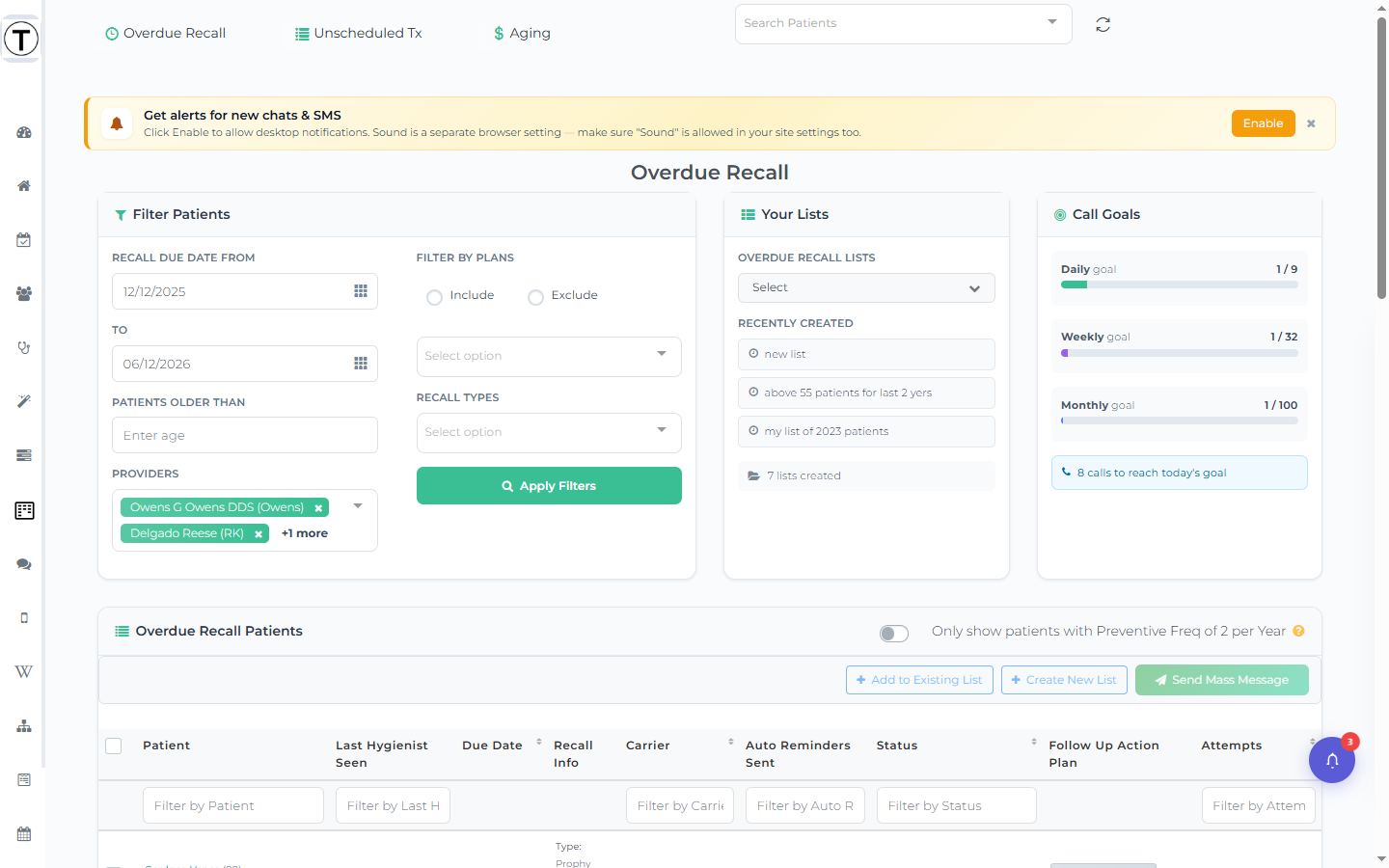The image size is (1389, 868).
Task: Switch to the Aging tab
Action: (522, 33)
